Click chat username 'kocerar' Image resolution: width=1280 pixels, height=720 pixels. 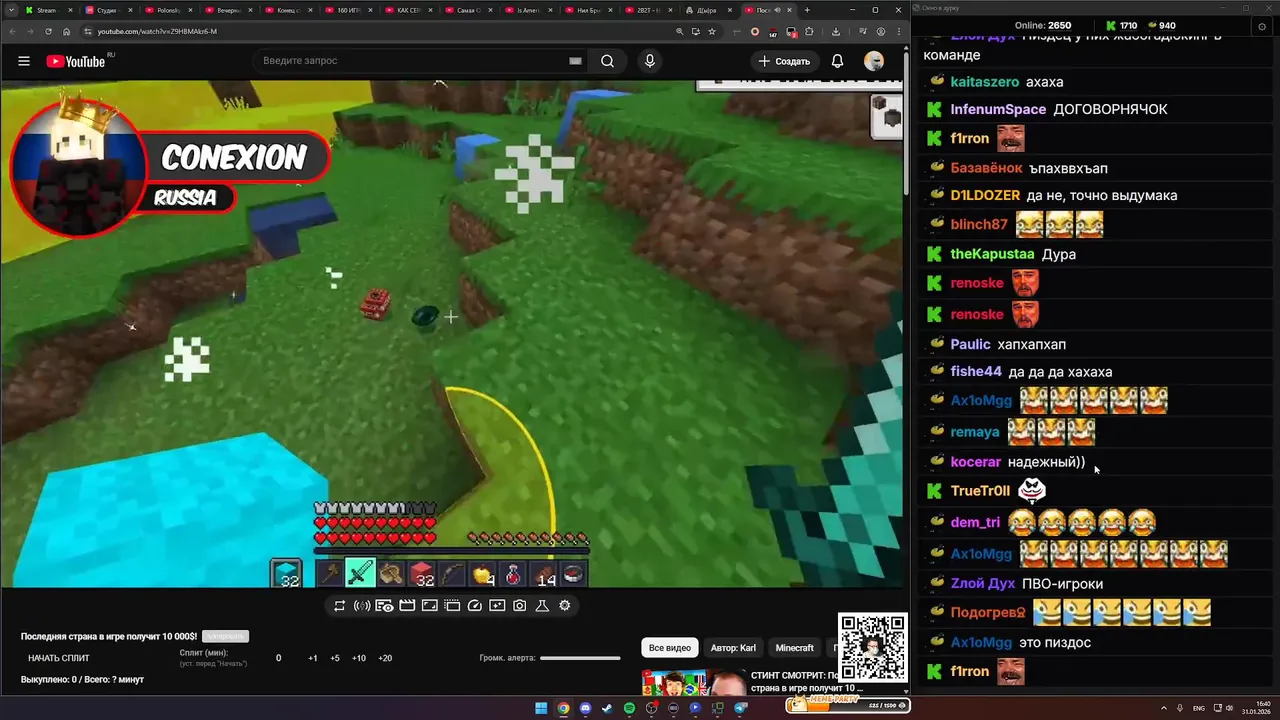point(976,462)
